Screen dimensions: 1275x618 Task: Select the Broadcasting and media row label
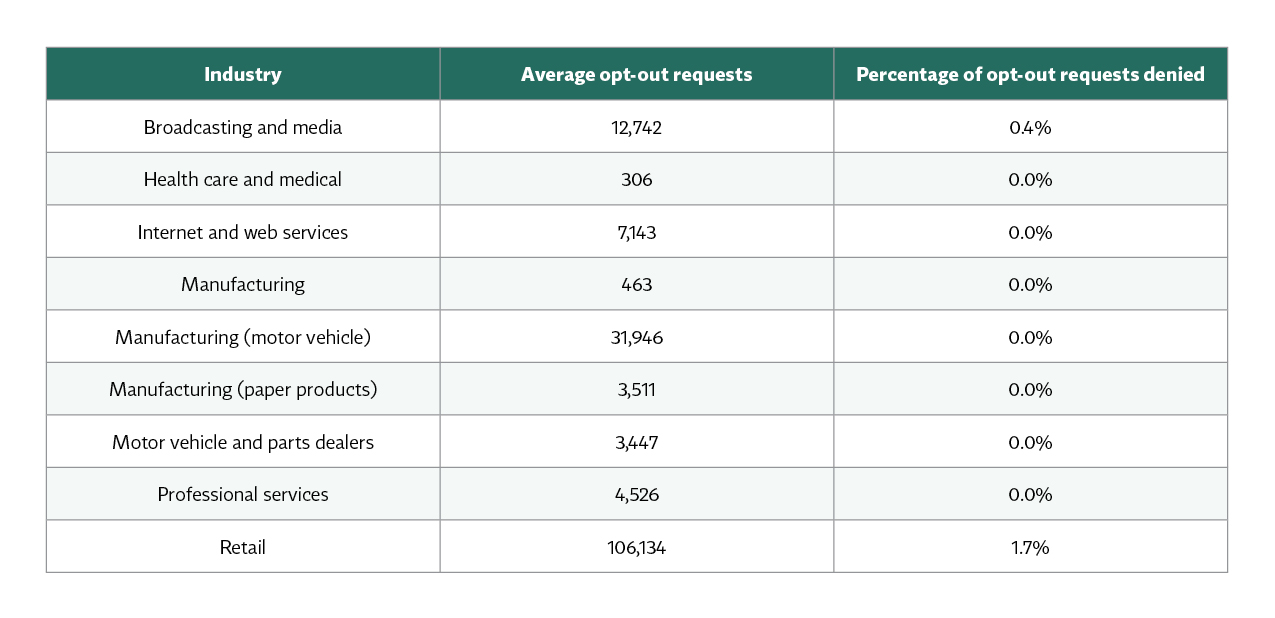[243, 127]
